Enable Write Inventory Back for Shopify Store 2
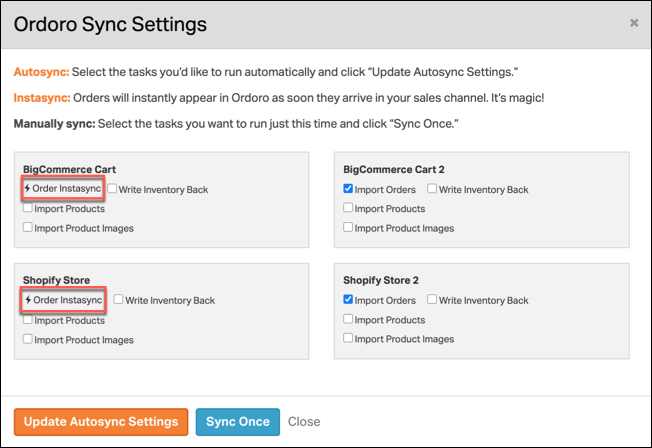 [x=432, y=299]
